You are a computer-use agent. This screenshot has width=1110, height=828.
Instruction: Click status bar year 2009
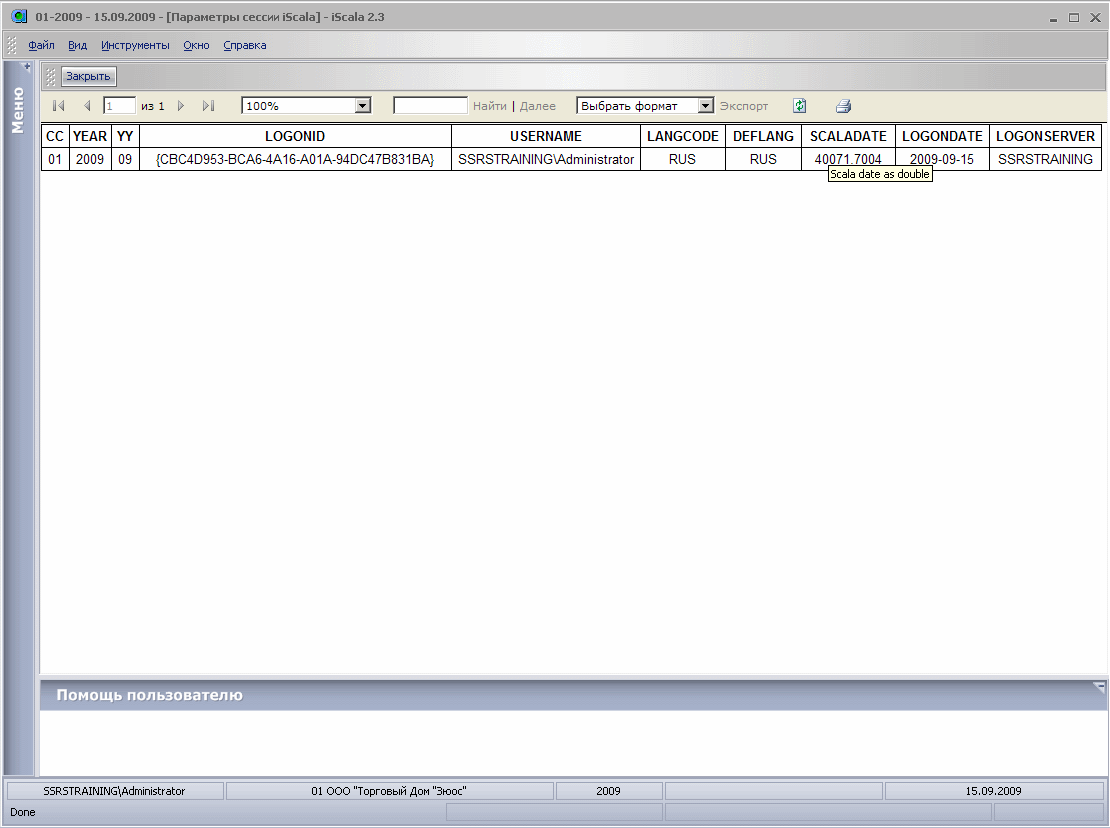click(x=608, y=791)
